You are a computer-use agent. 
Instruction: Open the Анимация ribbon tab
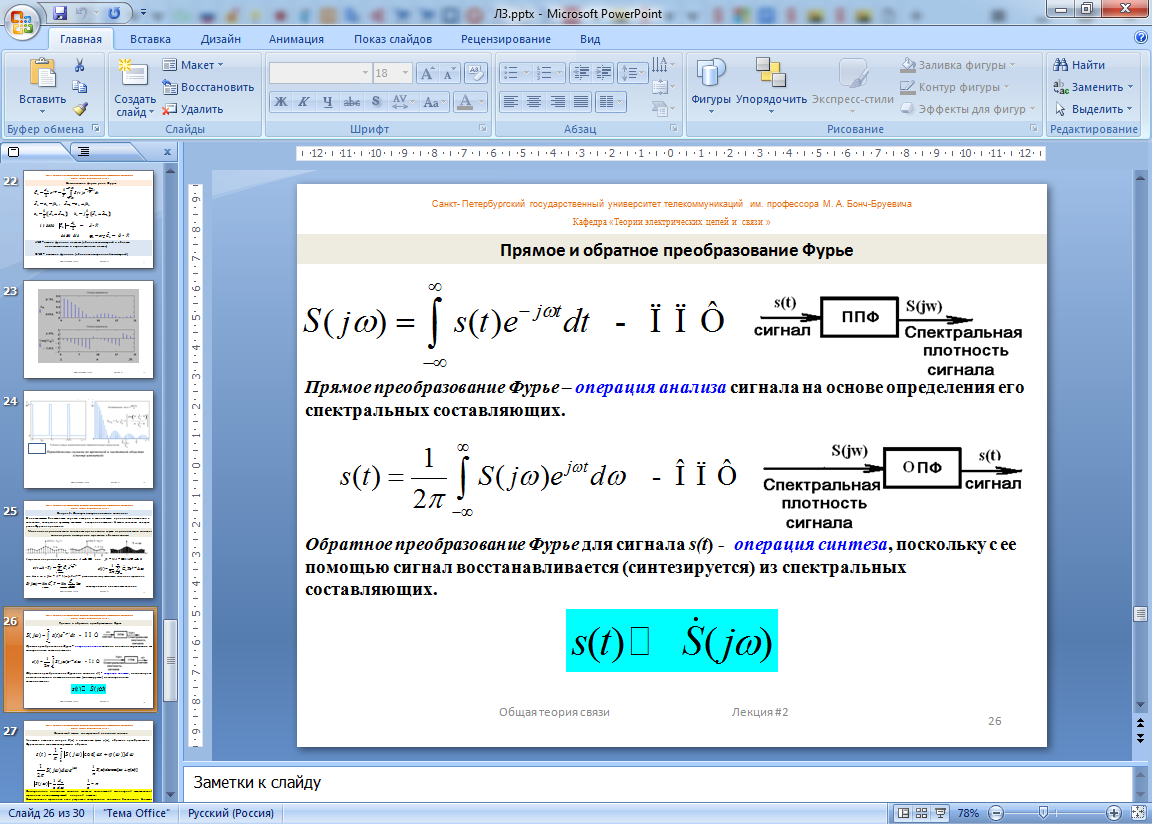[296, 39]
